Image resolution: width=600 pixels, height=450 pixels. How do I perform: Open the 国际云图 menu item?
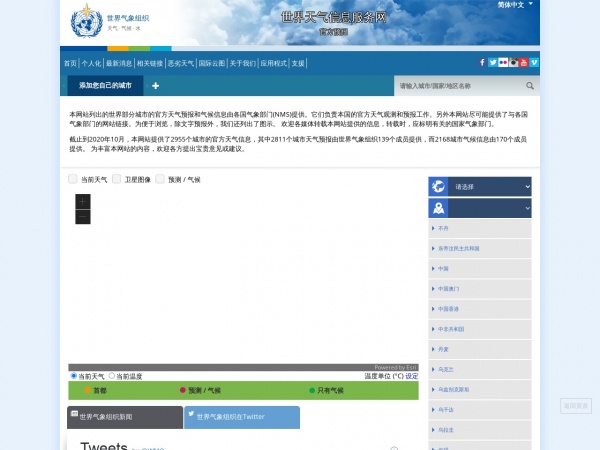(x=212, y=64)
